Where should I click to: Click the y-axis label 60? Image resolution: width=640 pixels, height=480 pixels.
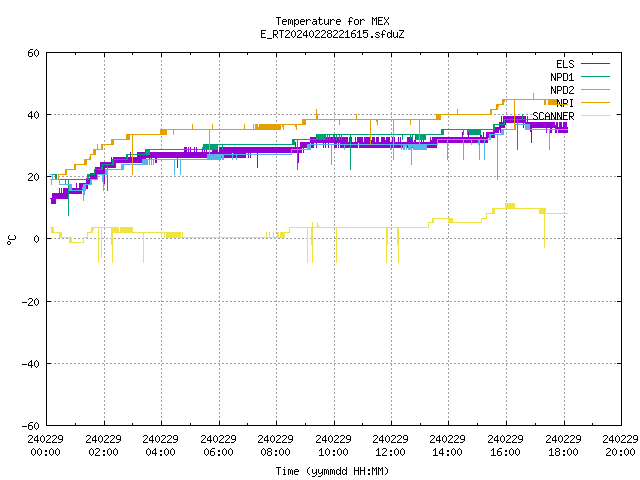pyautogui.click(x=33, y=53)
